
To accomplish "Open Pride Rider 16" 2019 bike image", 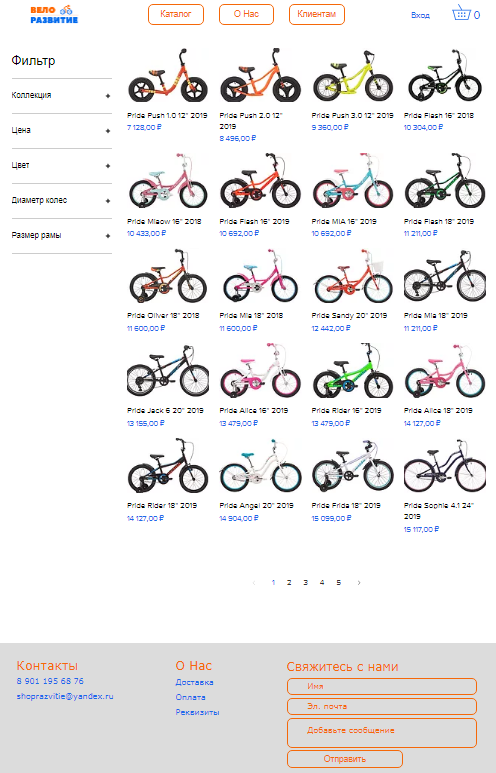I will [353, 371].
